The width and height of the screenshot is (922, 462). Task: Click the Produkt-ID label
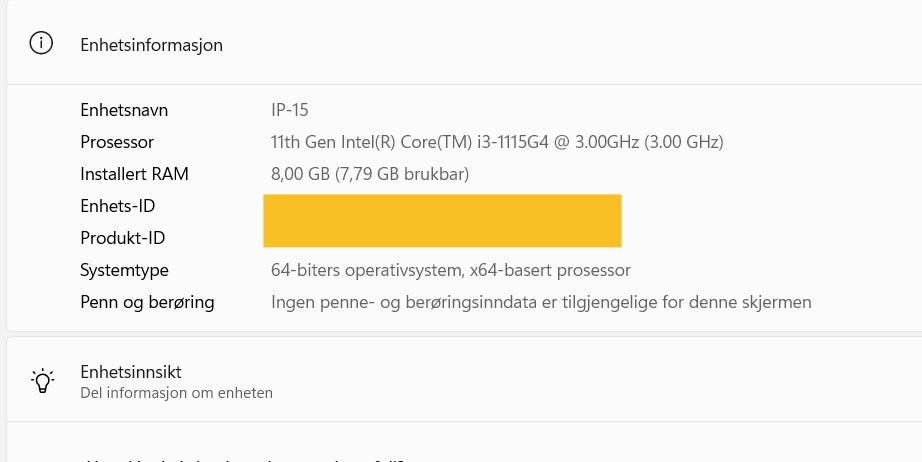[122, 238]
